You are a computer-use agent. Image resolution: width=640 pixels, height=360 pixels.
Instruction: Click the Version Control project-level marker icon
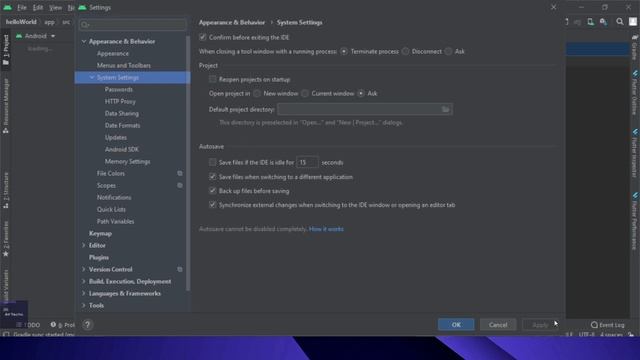[180, 269]
